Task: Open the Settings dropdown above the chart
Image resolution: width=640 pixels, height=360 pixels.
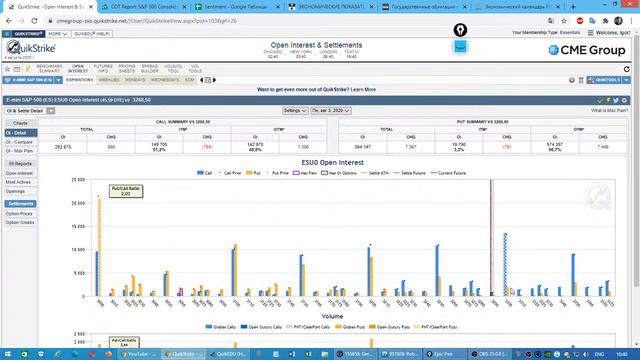Action: pyautogui.click(x=295, y=111)
